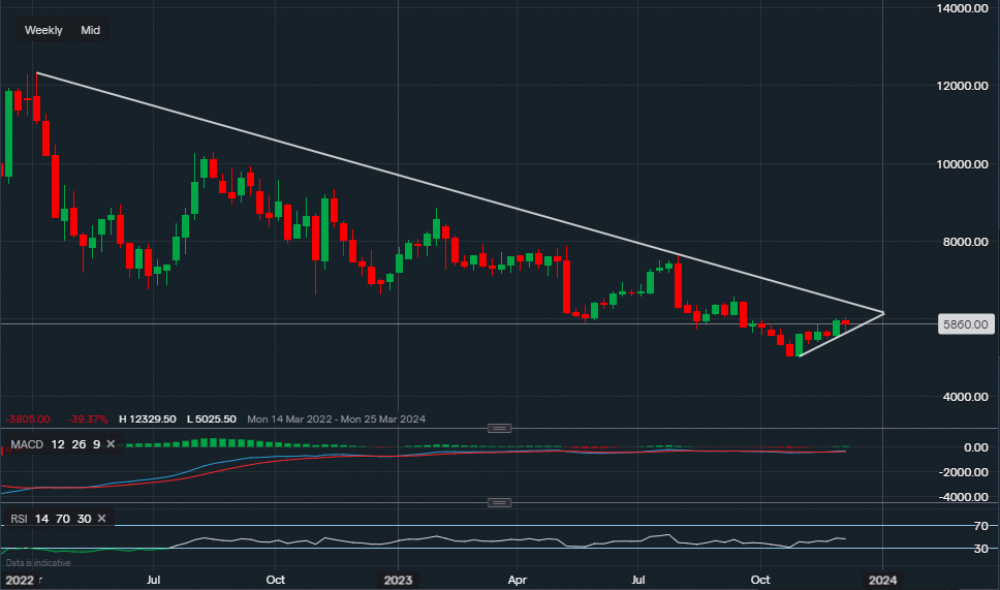
Task: Open the Weekly timeframe dropdown
Action: [x=43, y=30]
